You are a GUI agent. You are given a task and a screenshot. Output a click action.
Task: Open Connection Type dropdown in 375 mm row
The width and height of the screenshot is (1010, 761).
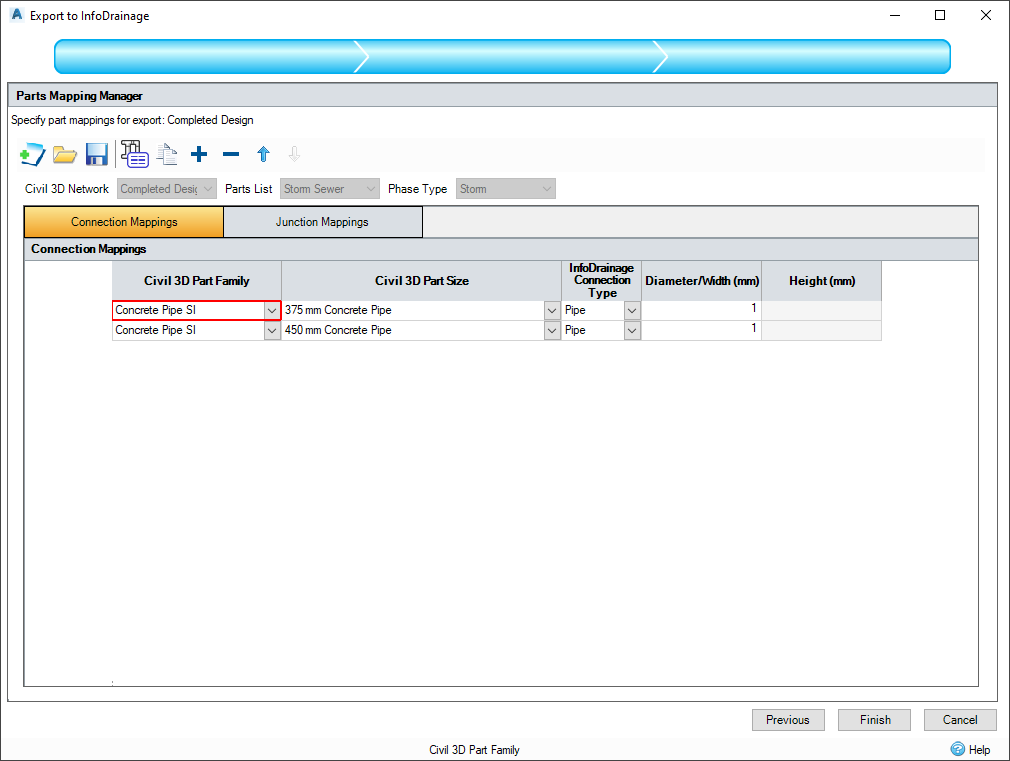[632, 311]
